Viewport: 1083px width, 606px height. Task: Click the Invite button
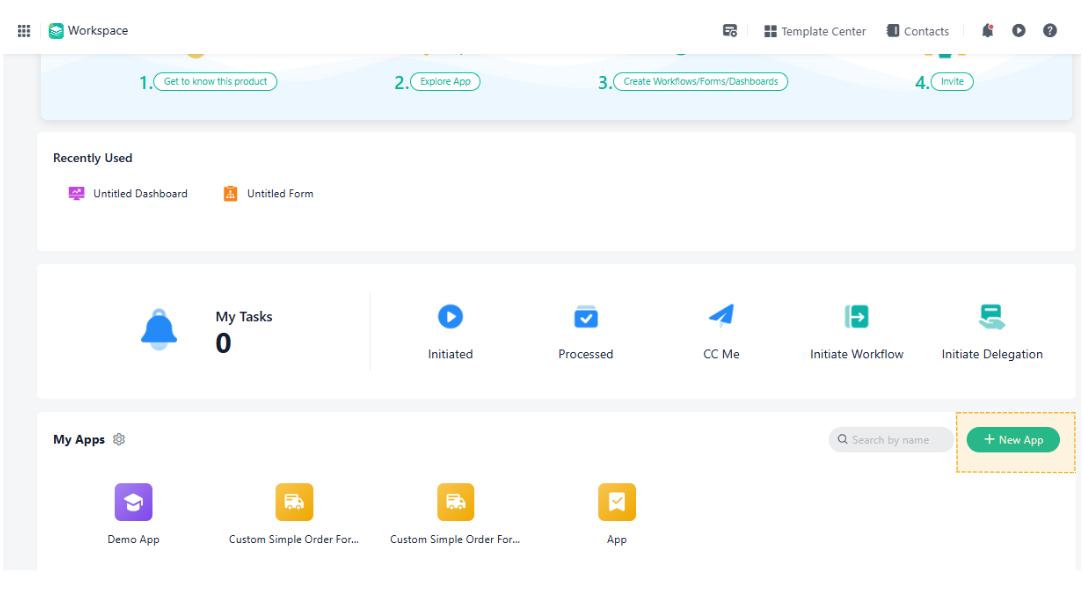pyautogui.click(x=952, y=82)
